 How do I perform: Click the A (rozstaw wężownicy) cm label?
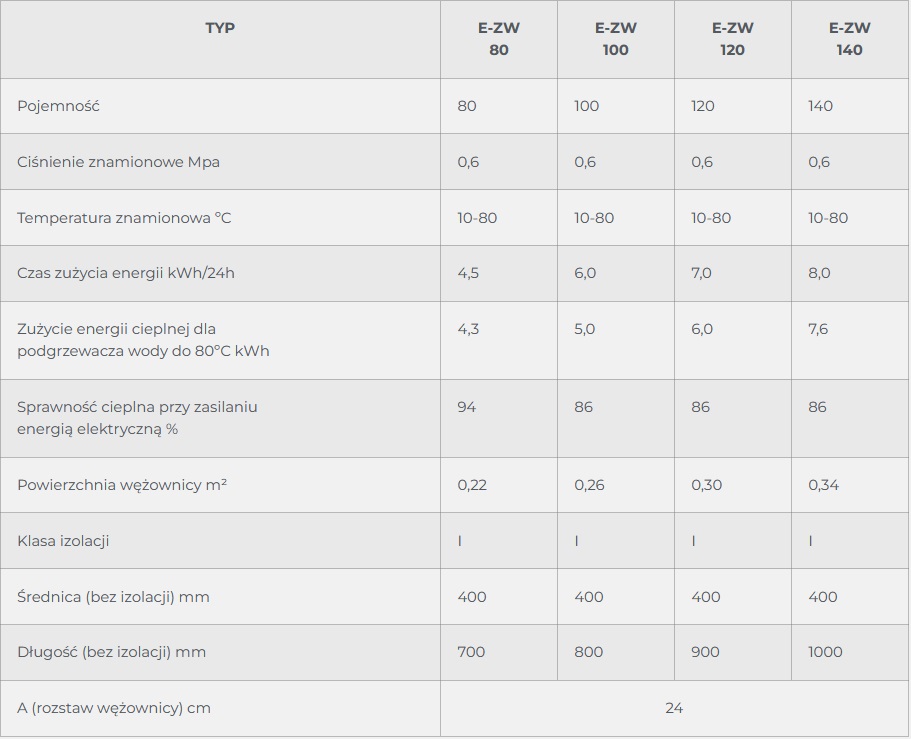click(114, 708)
